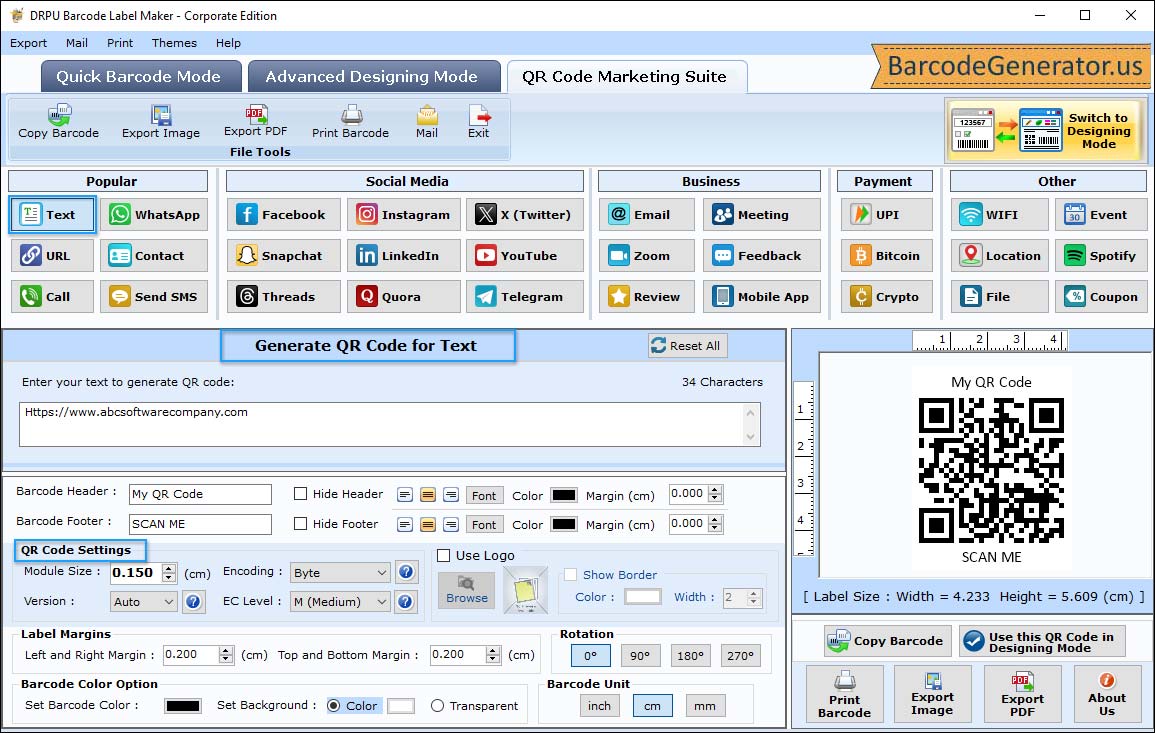Image resolution: width=1155 pixels, height=733 pixels.
Task: Click the About Us button
Action: pyautogui.click(x=1106, y=694)
